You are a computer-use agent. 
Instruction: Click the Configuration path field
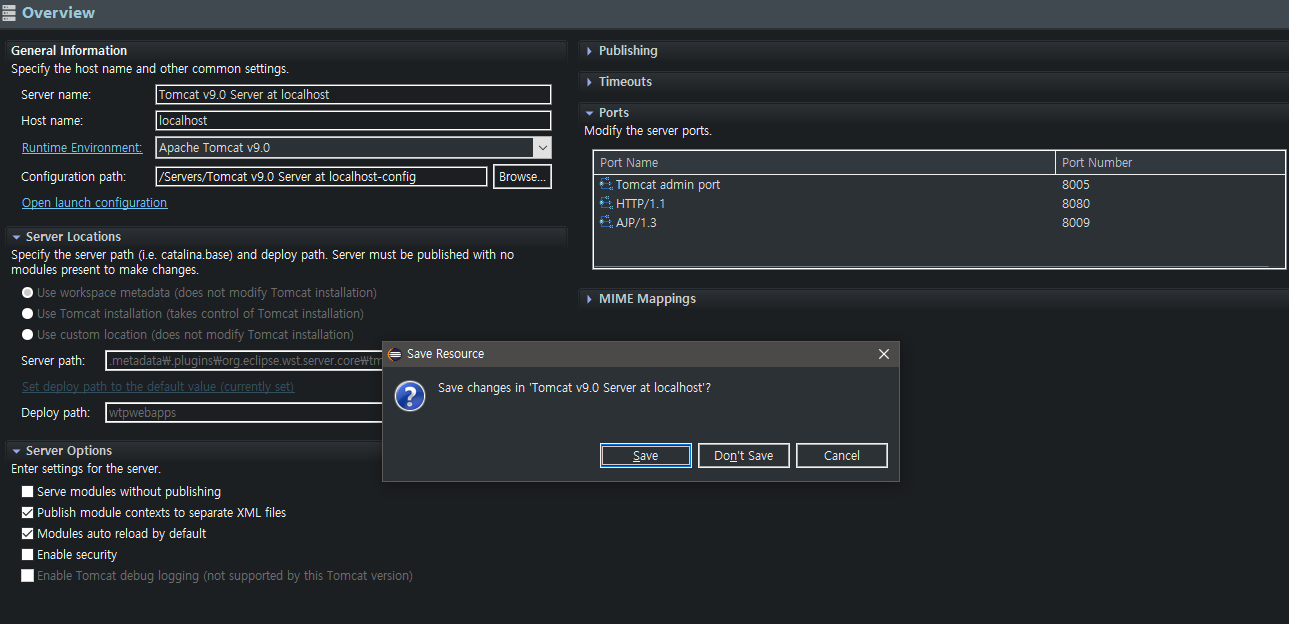pyautogui.click(x=322, y=177)
